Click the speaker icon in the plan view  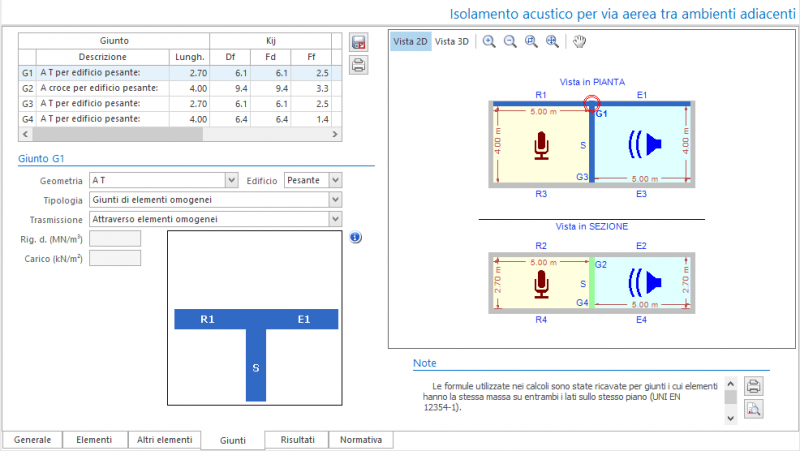click(x=645, y=144)
